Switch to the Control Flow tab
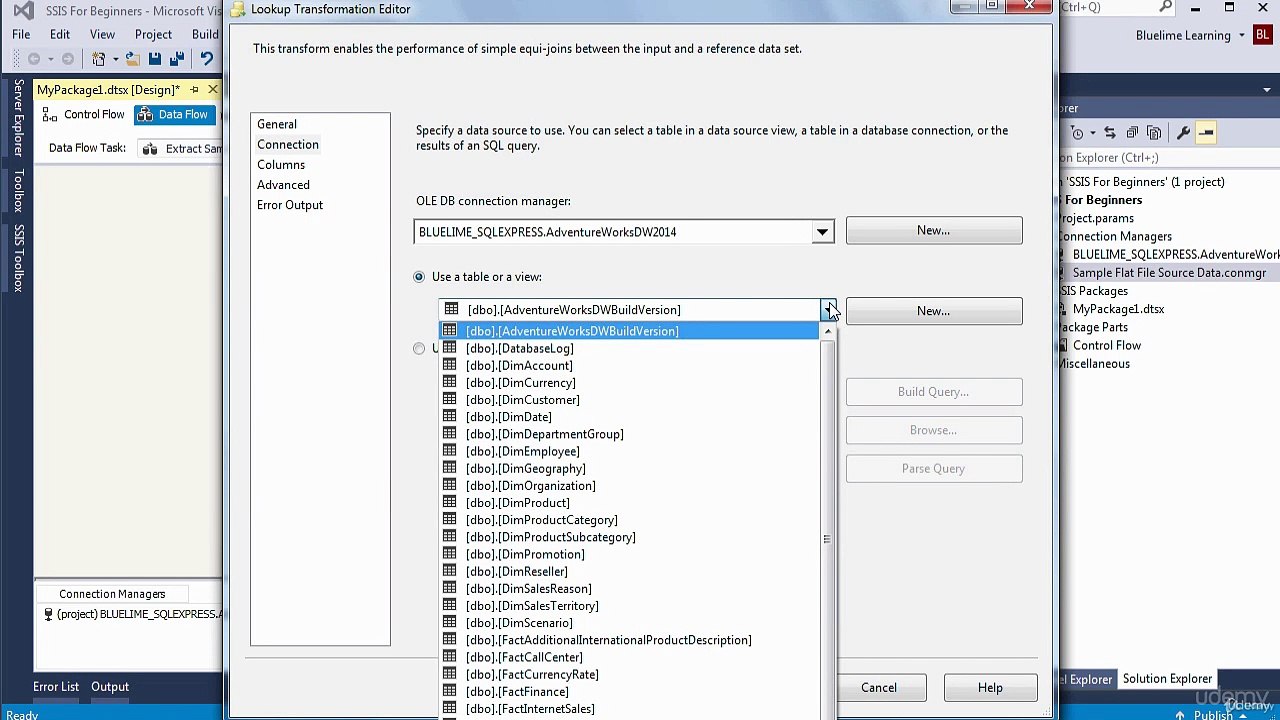This screenshot has width=1280, height=720. 84,114
